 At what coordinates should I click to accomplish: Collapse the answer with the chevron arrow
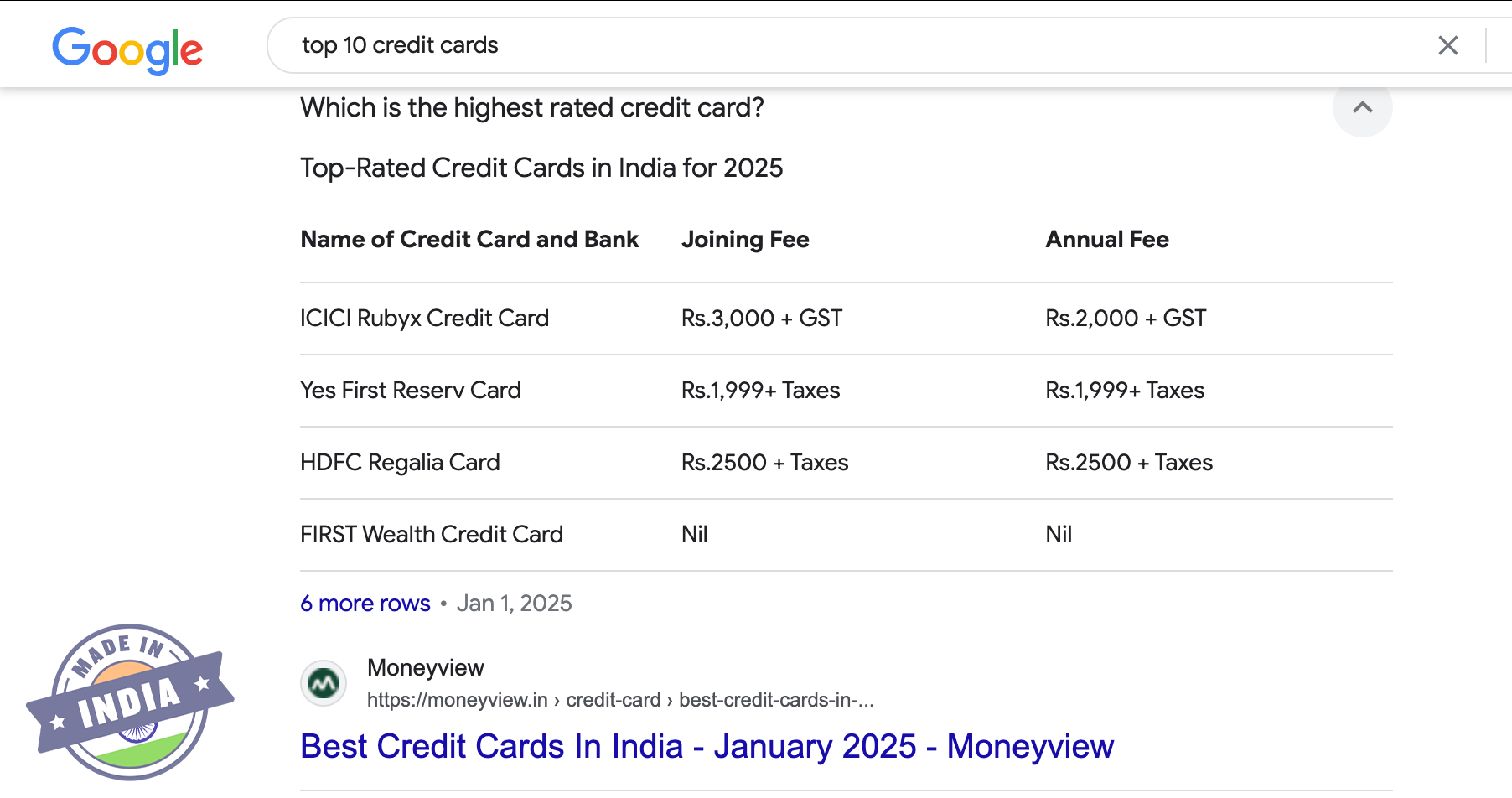[x=1362, y=107]
